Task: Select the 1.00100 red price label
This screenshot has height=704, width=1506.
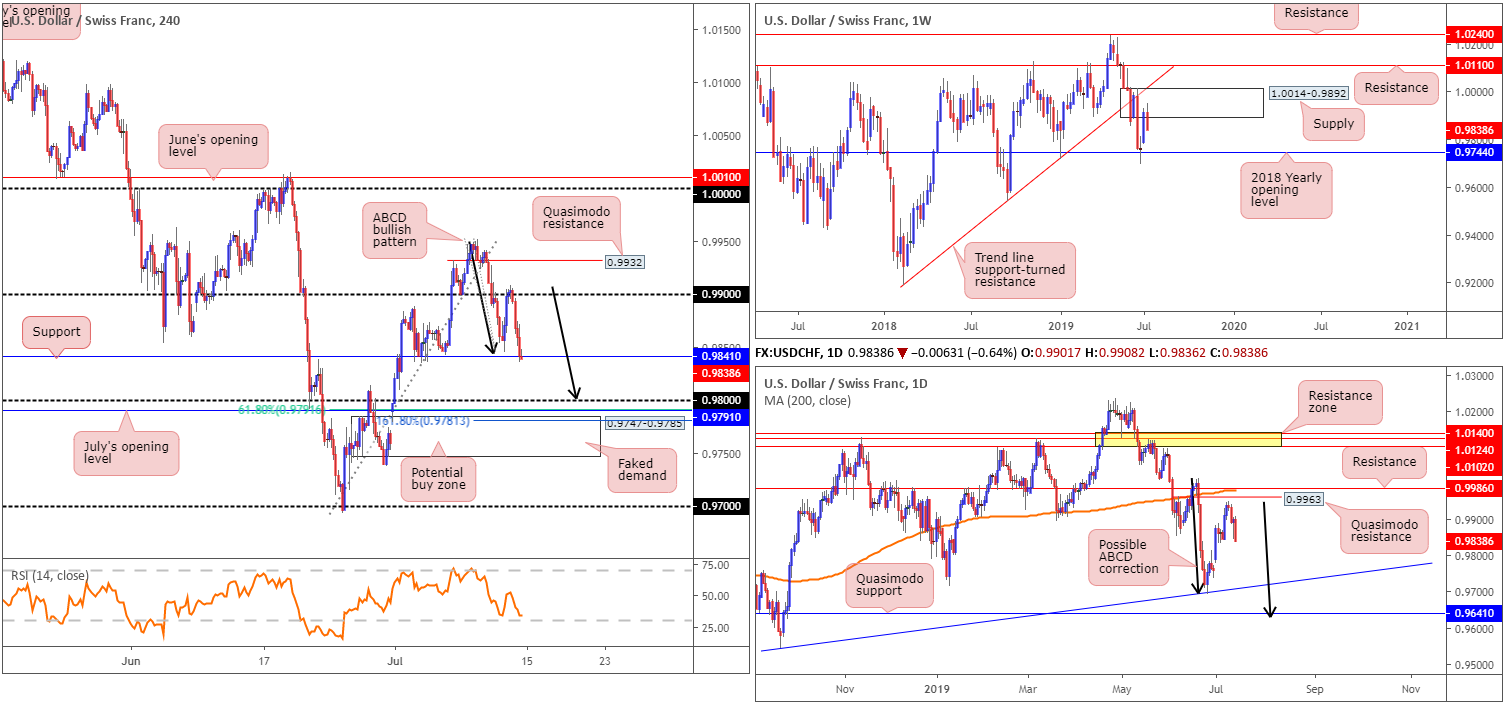Action: click(722, 178)
